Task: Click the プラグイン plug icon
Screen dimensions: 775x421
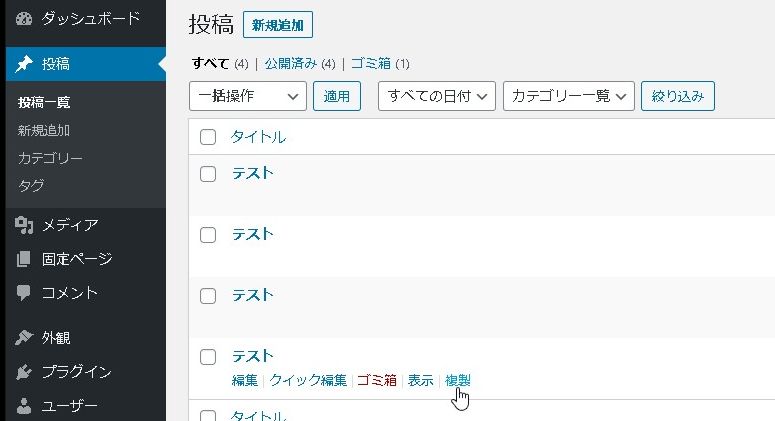Action: [25, 372]
